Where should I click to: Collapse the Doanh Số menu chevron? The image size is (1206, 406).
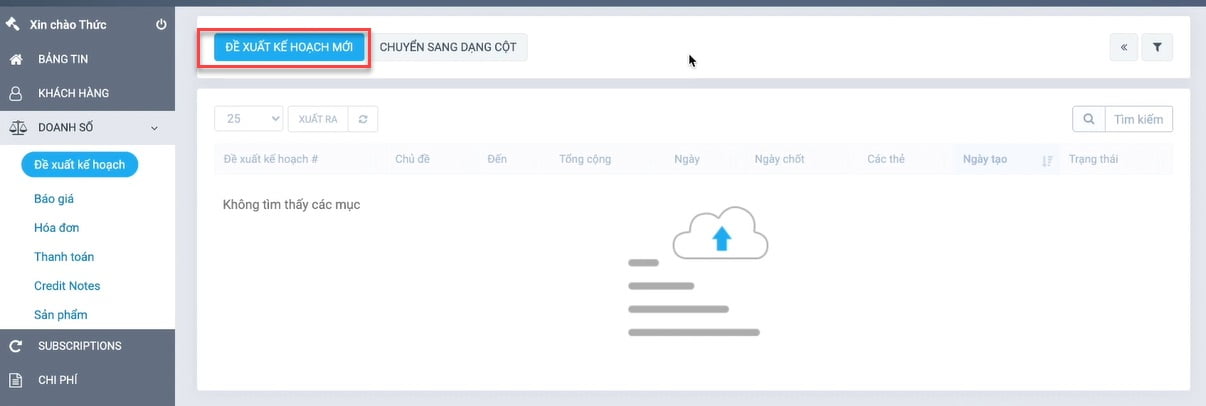coord(154,128)
